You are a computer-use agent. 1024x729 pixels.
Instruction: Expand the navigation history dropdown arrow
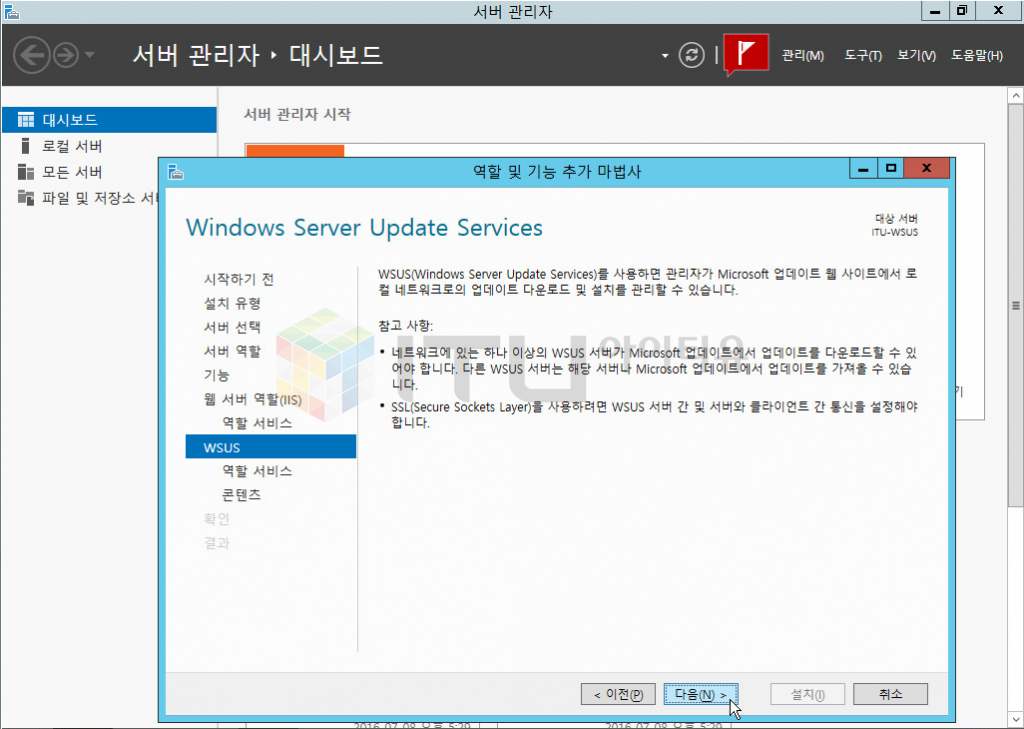[x=90, y=55]
